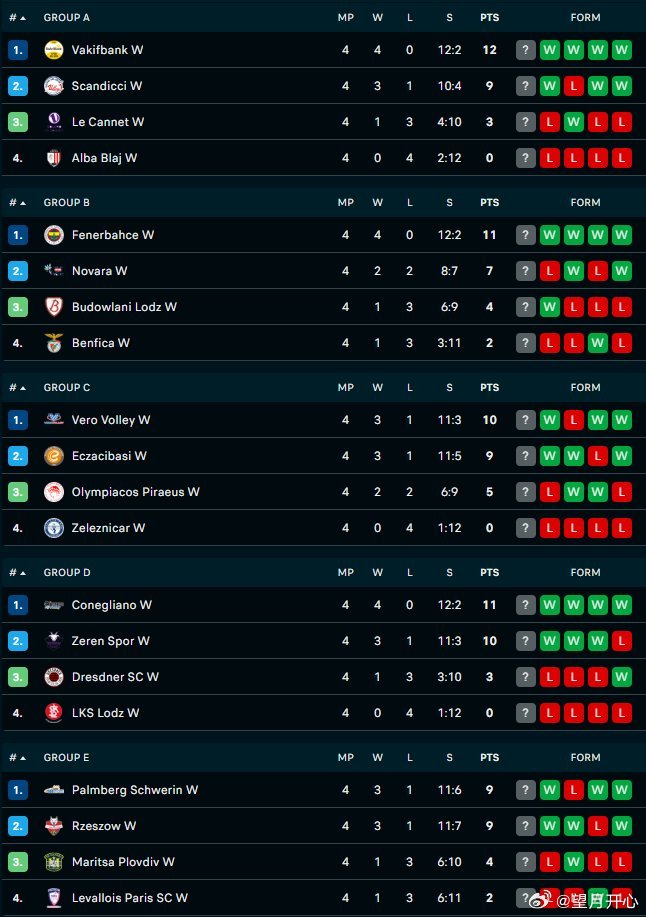Click the "?" upcoming match badge for Vakifbank W
Screen dimensions: 646x917
pos(526,50)
